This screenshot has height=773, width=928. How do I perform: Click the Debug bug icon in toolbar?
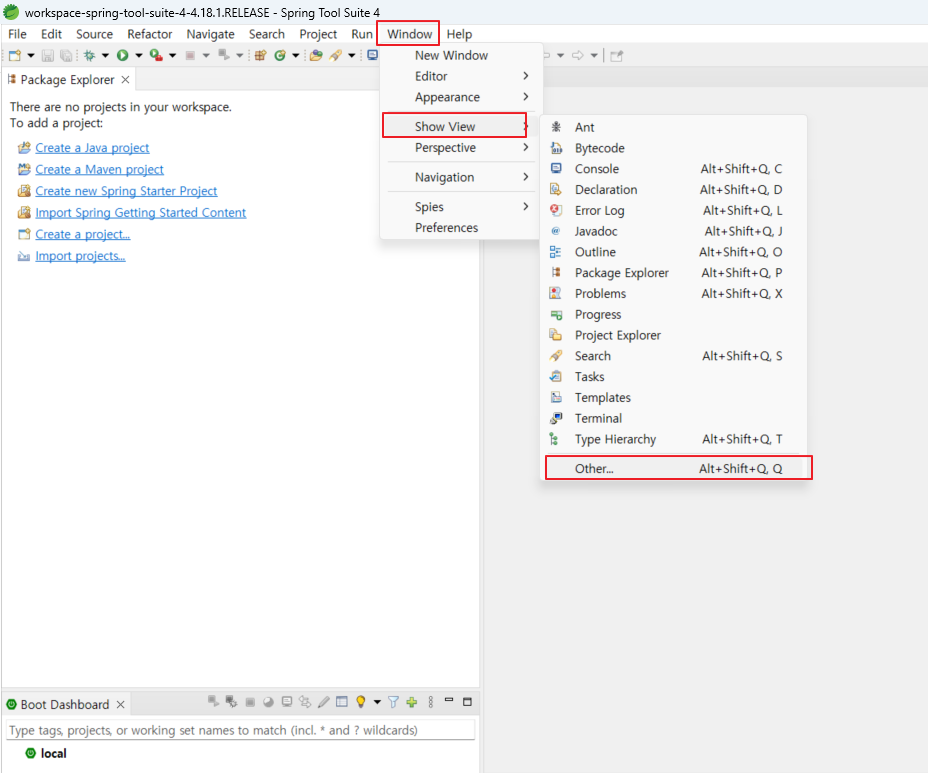89,56
